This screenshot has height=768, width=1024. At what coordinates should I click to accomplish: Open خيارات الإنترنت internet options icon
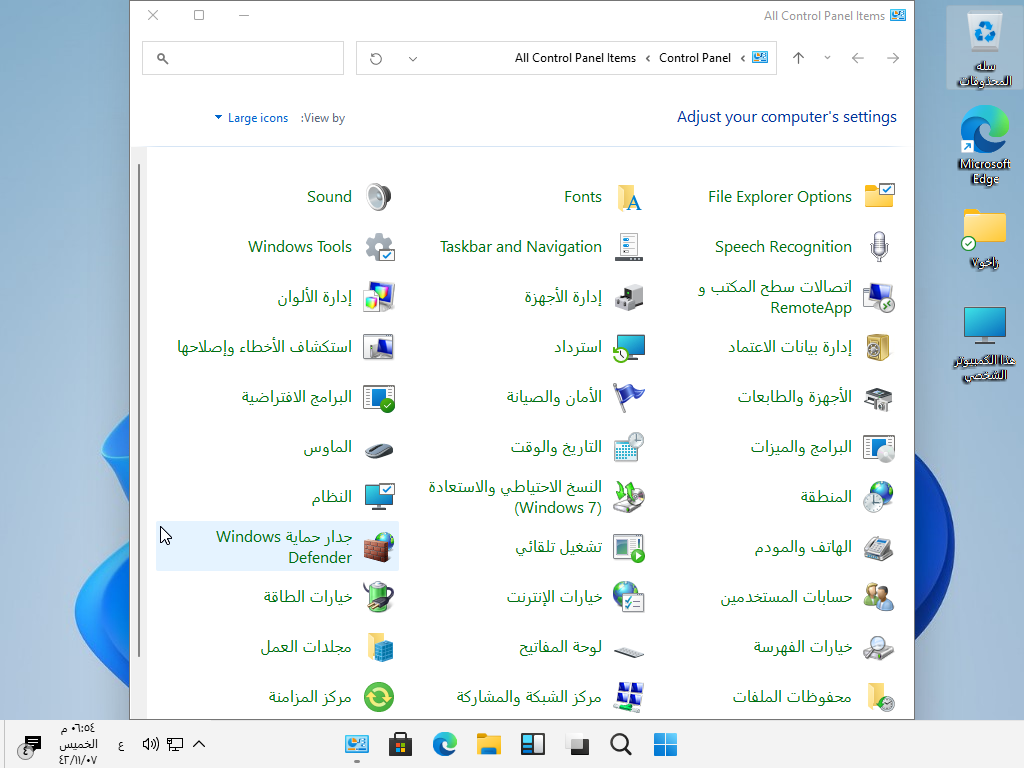(x=630, y=597)
